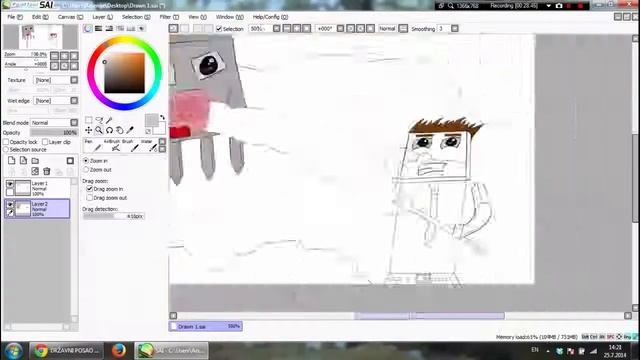Show the HSV slider panel icon
Image resolution: width=640 pixels, height=360 pixels.
[109, 29]
